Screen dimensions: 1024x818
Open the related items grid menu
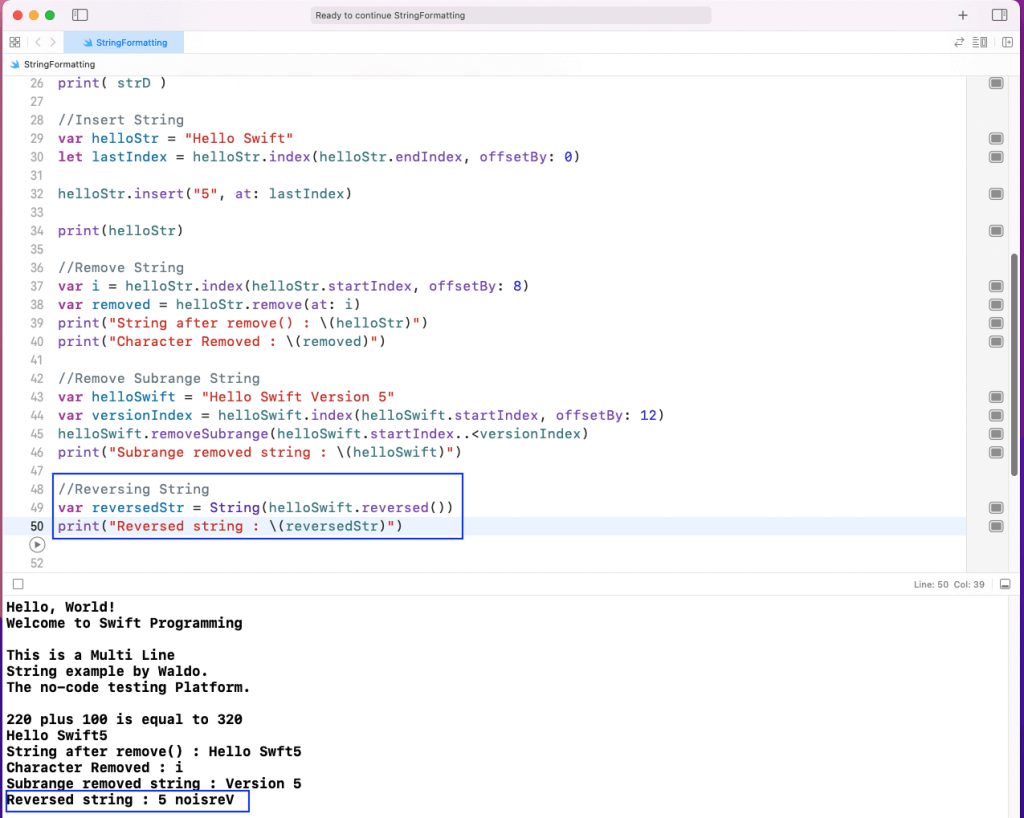(x=14, y=42)
